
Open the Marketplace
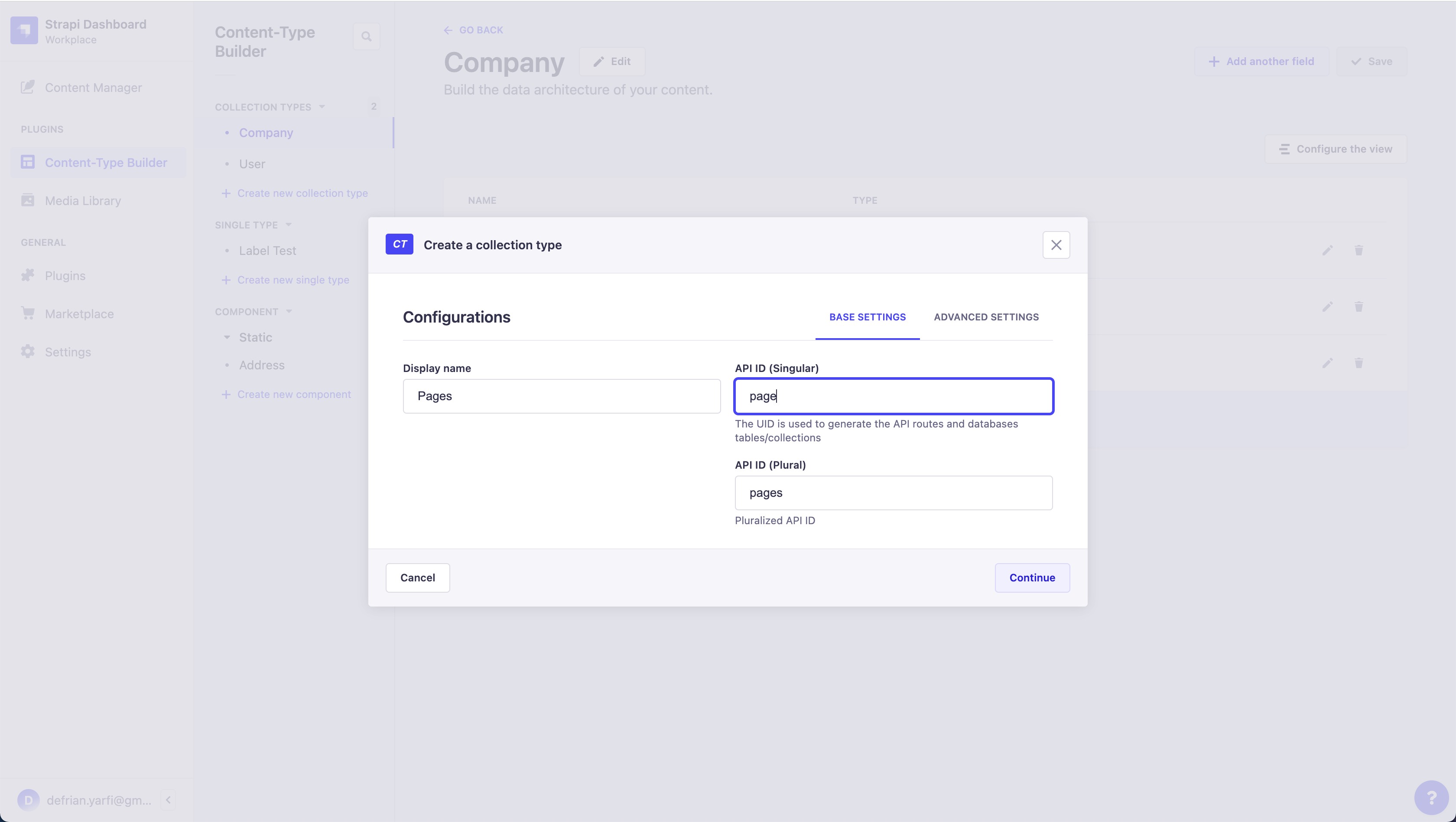[79, 313]
